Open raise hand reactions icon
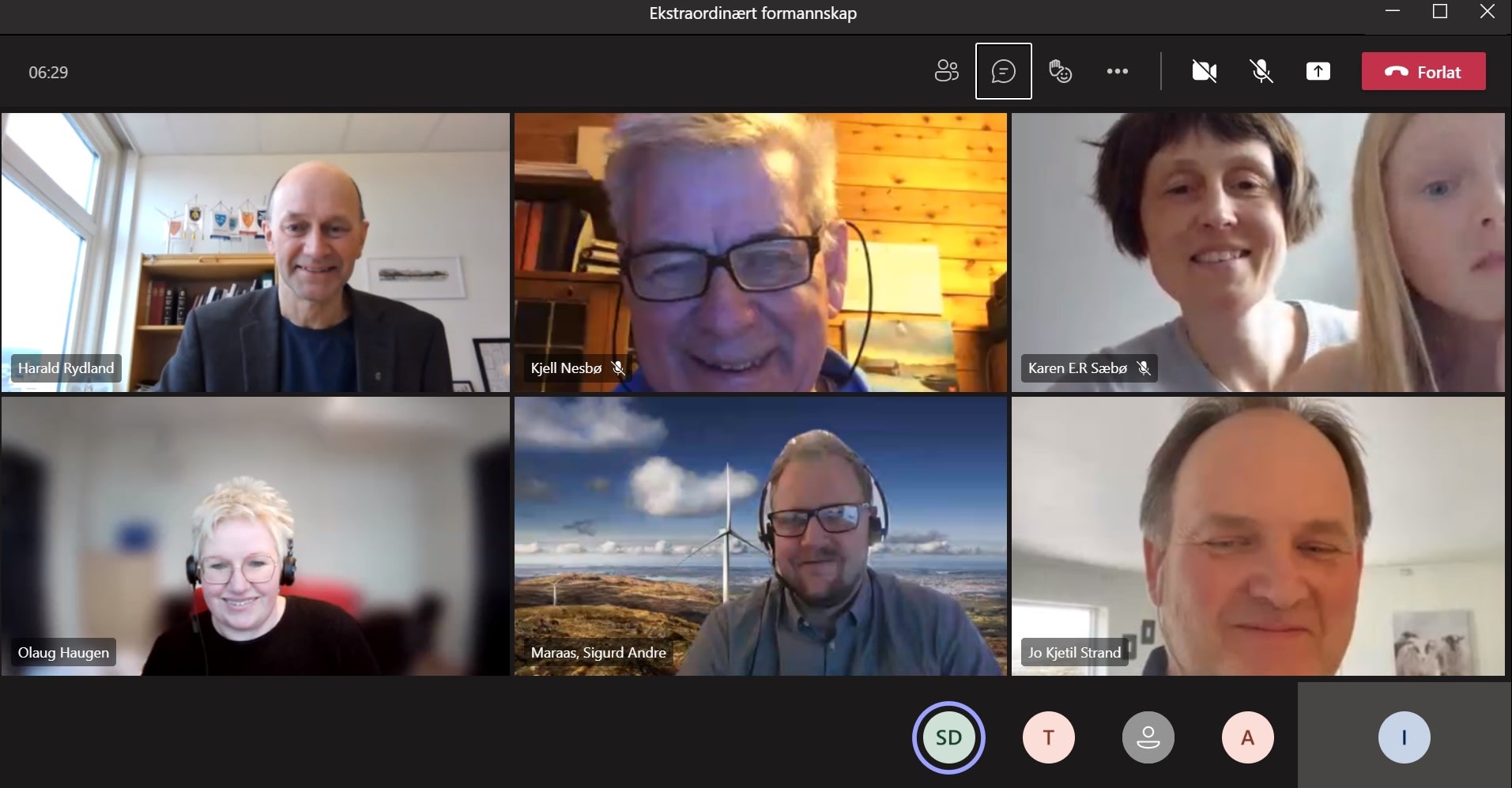 pyautogui.click(x=1060, y=72)
